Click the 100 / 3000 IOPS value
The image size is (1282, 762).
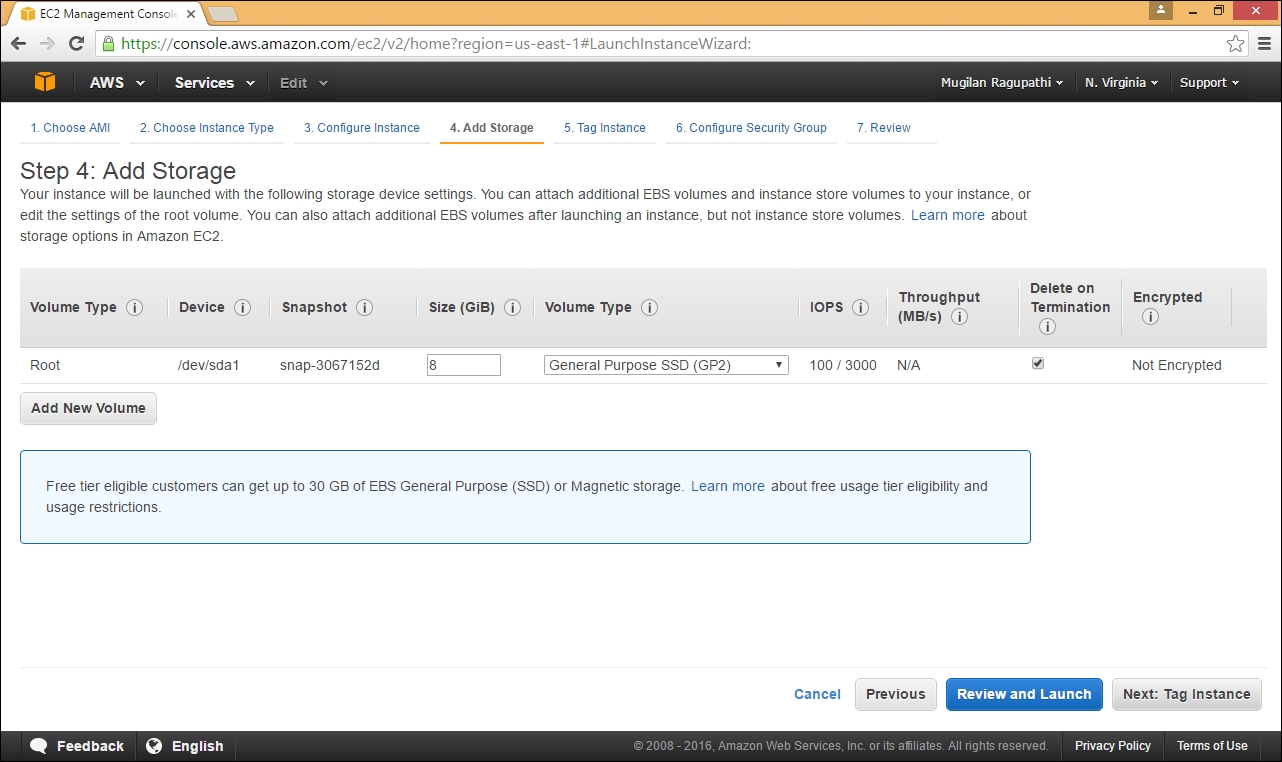843,365
